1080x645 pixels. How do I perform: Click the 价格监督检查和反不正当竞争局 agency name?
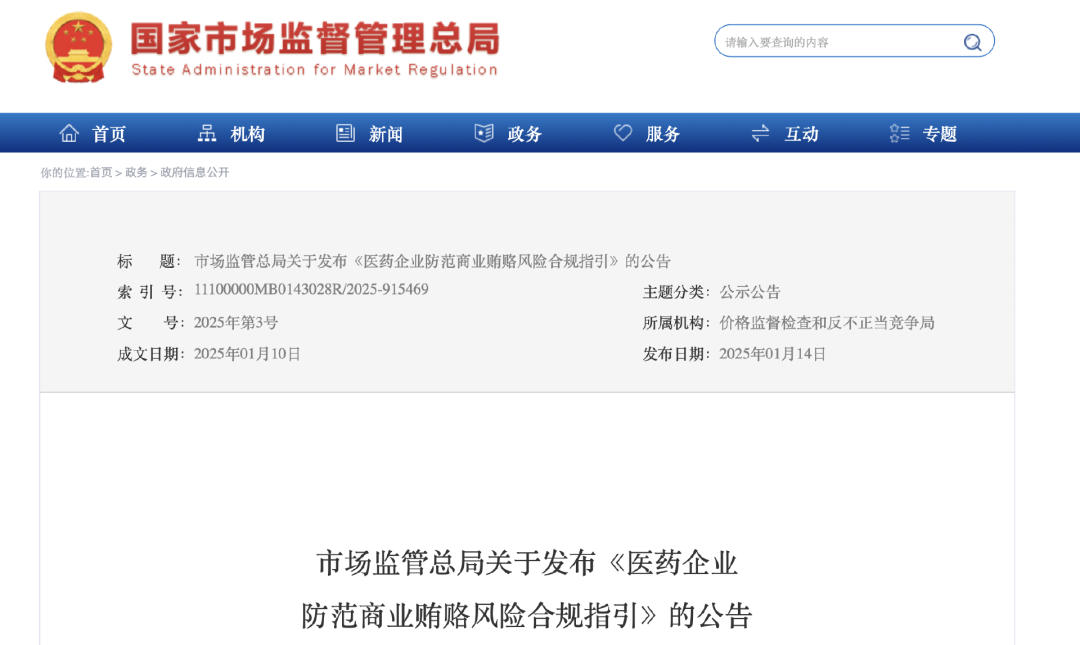[x=827, y=323]
